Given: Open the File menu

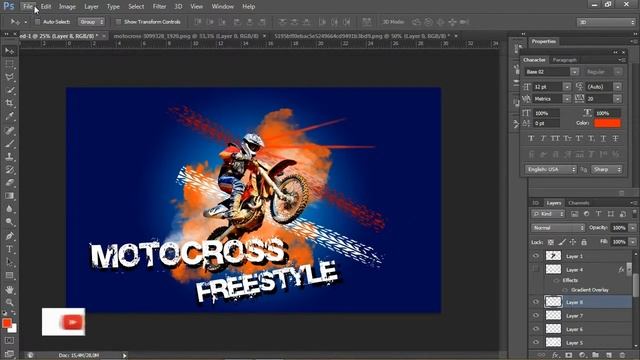Looking at the screenshot, I should coord(28,7).
